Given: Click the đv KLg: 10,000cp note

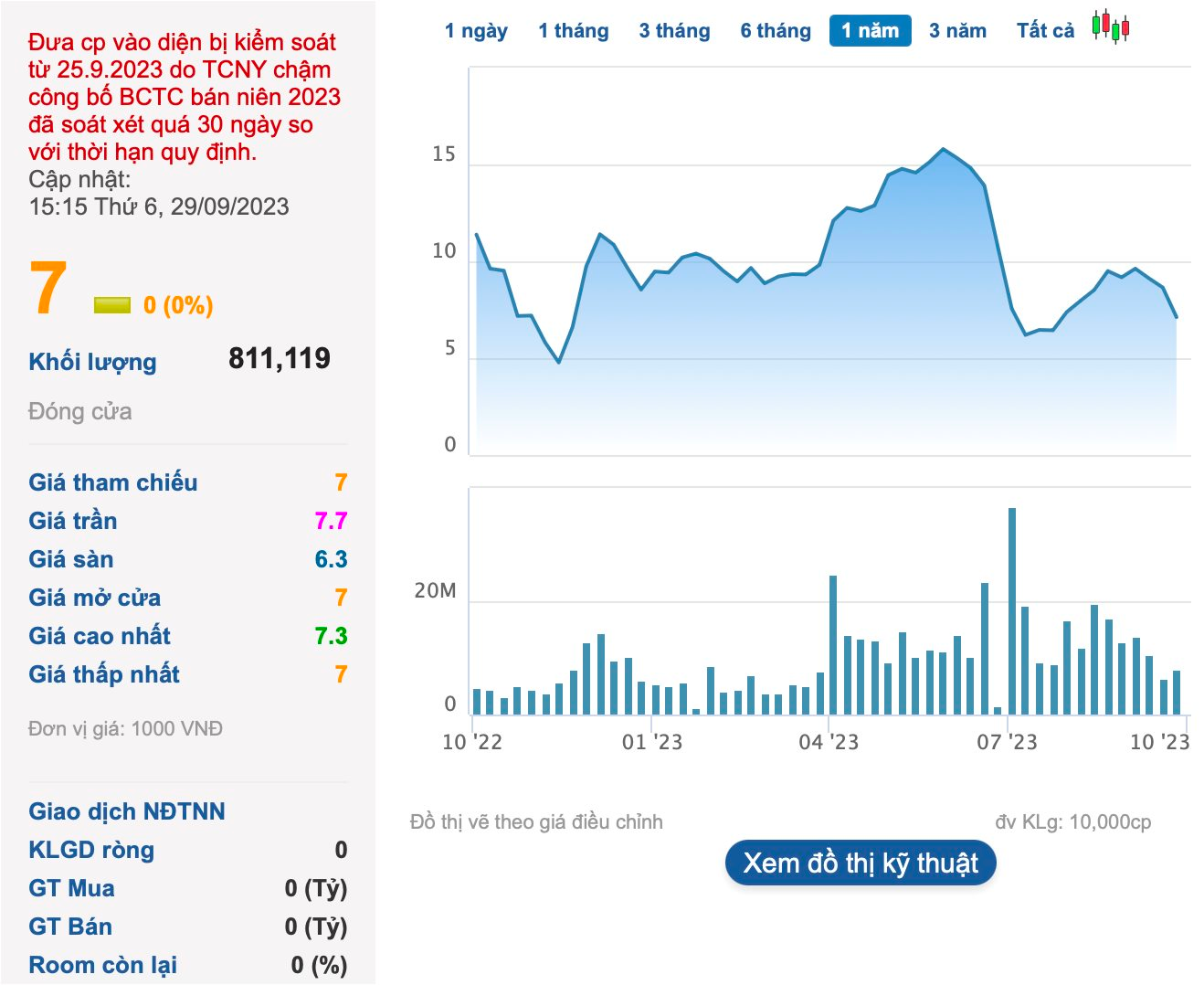Looking at the screenshot, I should pyautogui.click(x=1073, y=822).
